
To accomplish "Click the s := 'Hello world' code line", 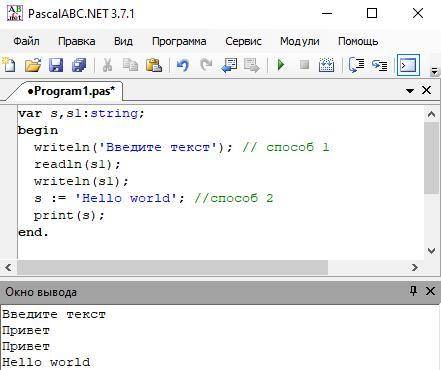I will (x=109, y=198).
